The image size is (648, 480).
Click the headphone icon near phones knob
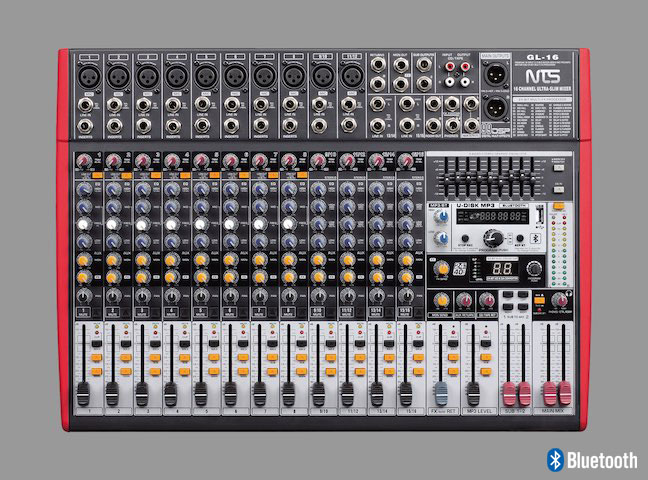tap(569, 294)
